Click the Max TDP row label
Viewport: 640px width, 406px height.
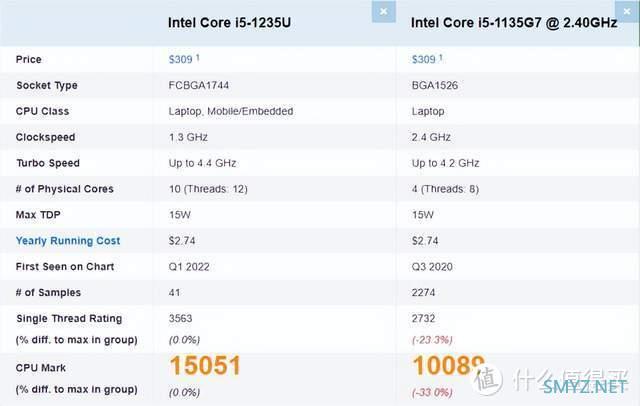click(38, 215)
